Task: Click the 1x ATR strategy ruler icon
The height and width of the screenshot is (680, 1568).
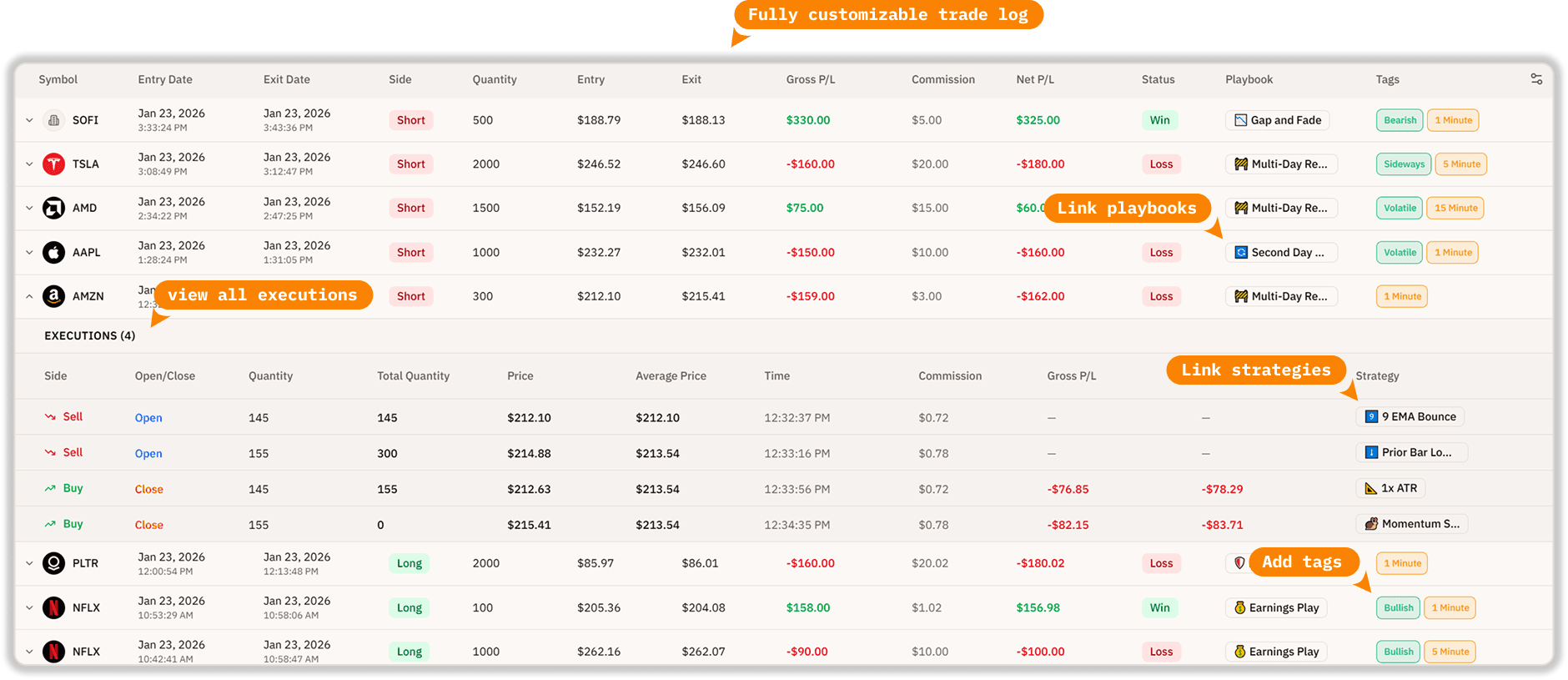Action: 1371,488
